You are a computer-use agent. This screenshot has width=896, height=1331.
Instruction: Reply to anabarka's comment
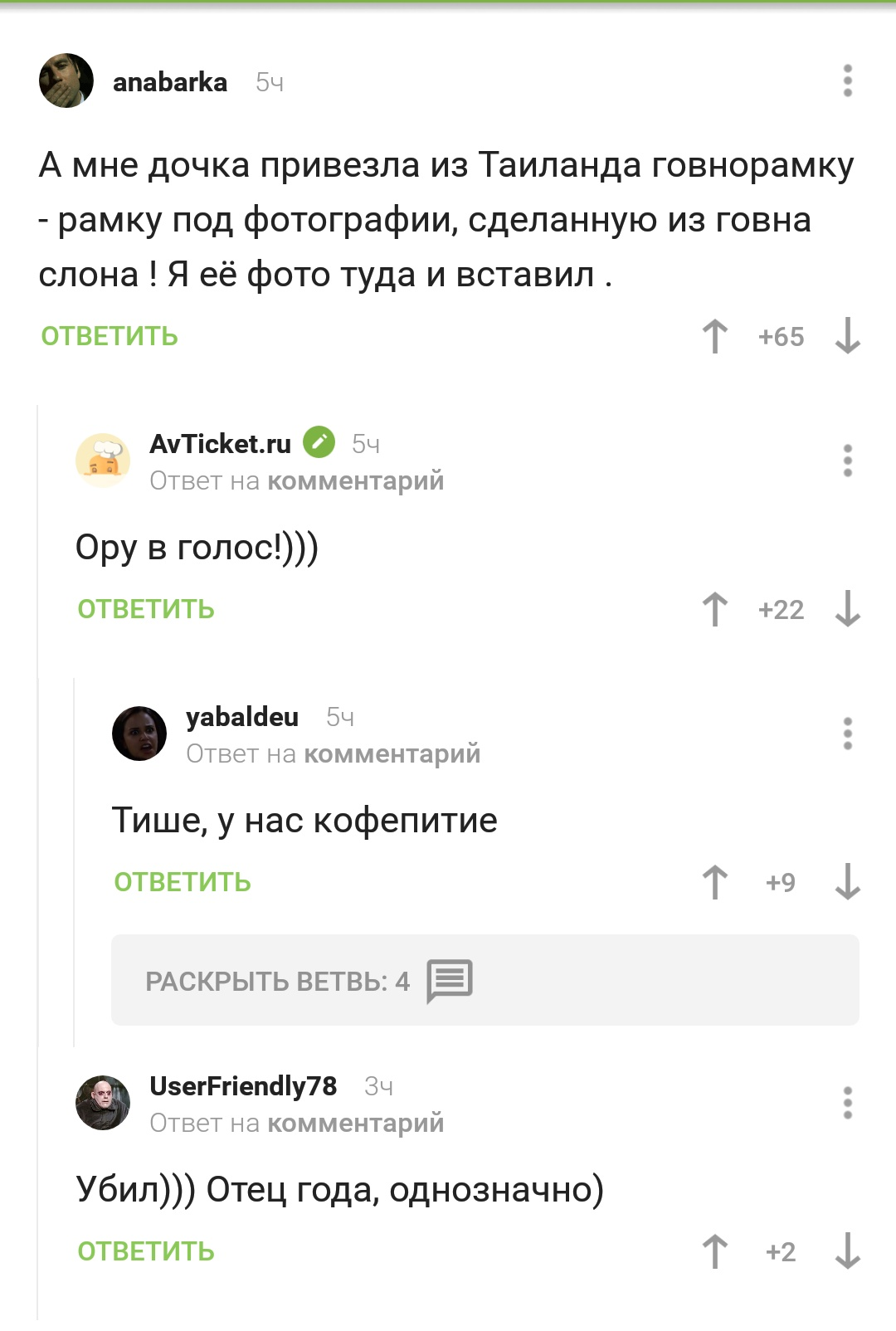110,337
